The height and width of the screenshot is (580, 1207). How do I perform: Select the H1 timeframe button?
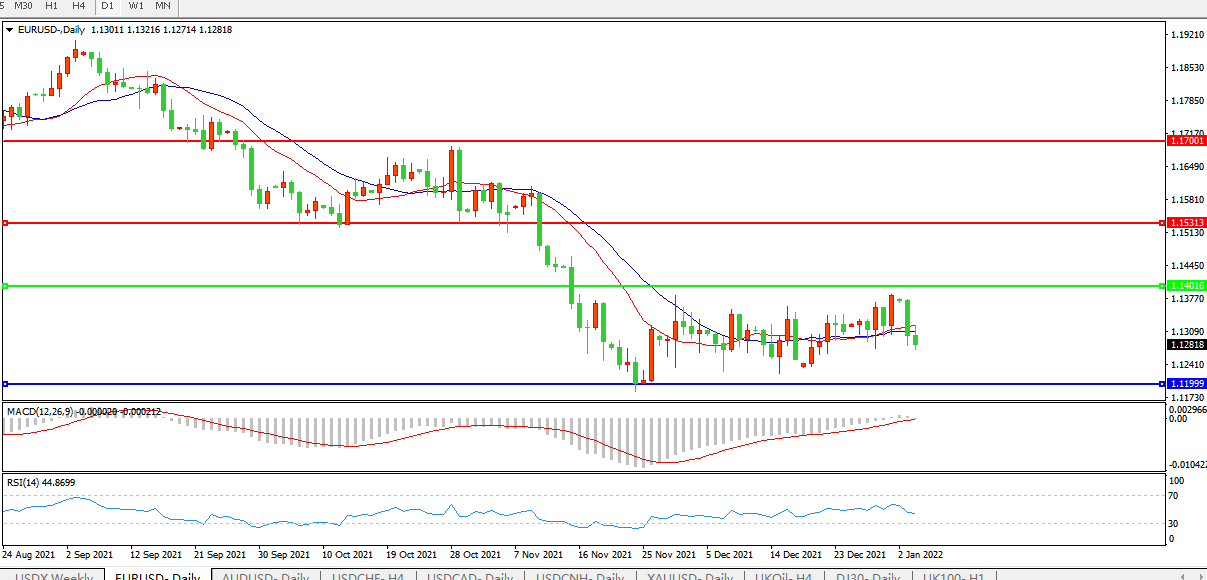tap(51, 6)
